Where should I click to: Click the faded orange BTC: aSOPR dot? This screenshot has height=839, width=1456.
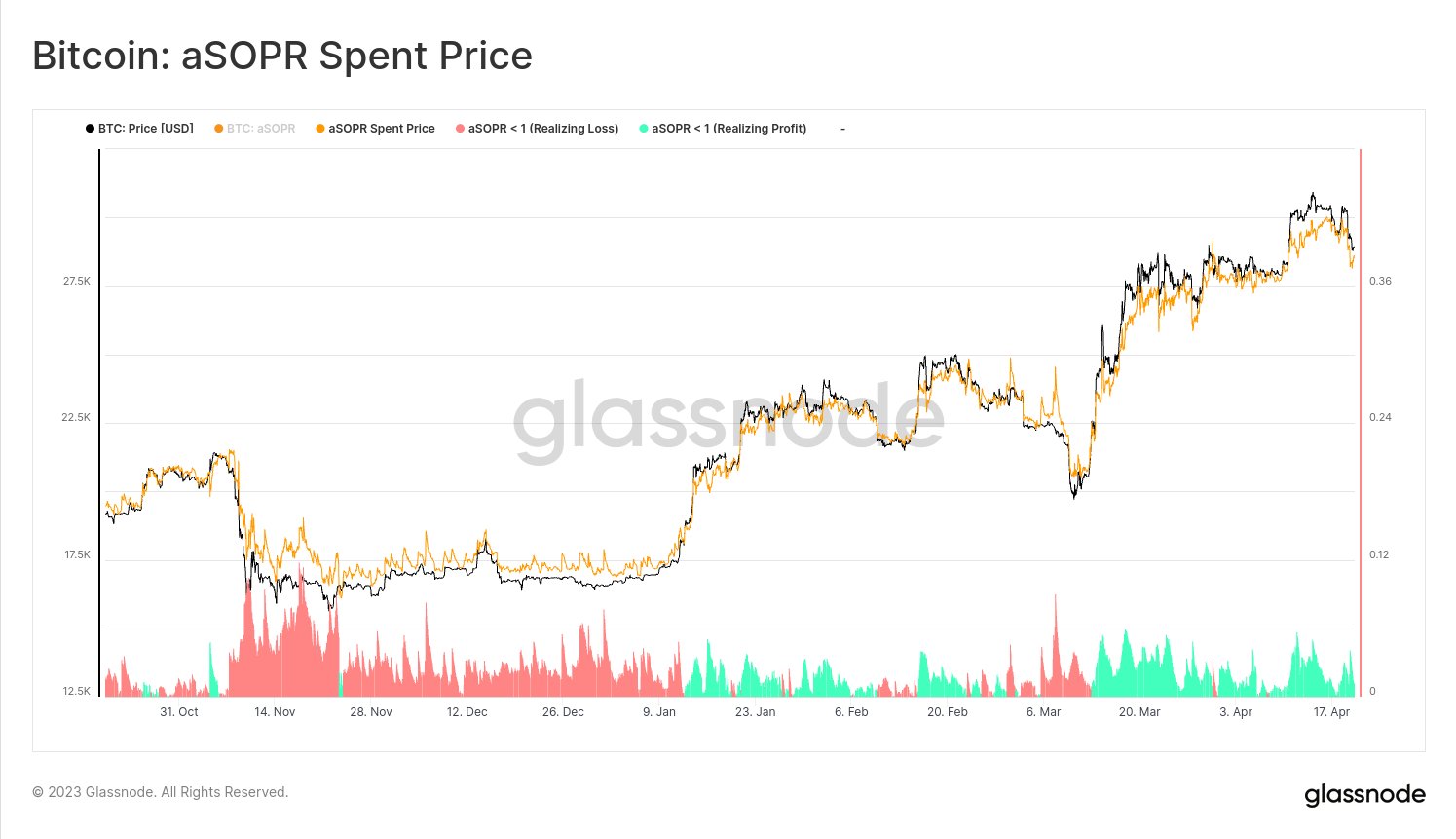219,129
